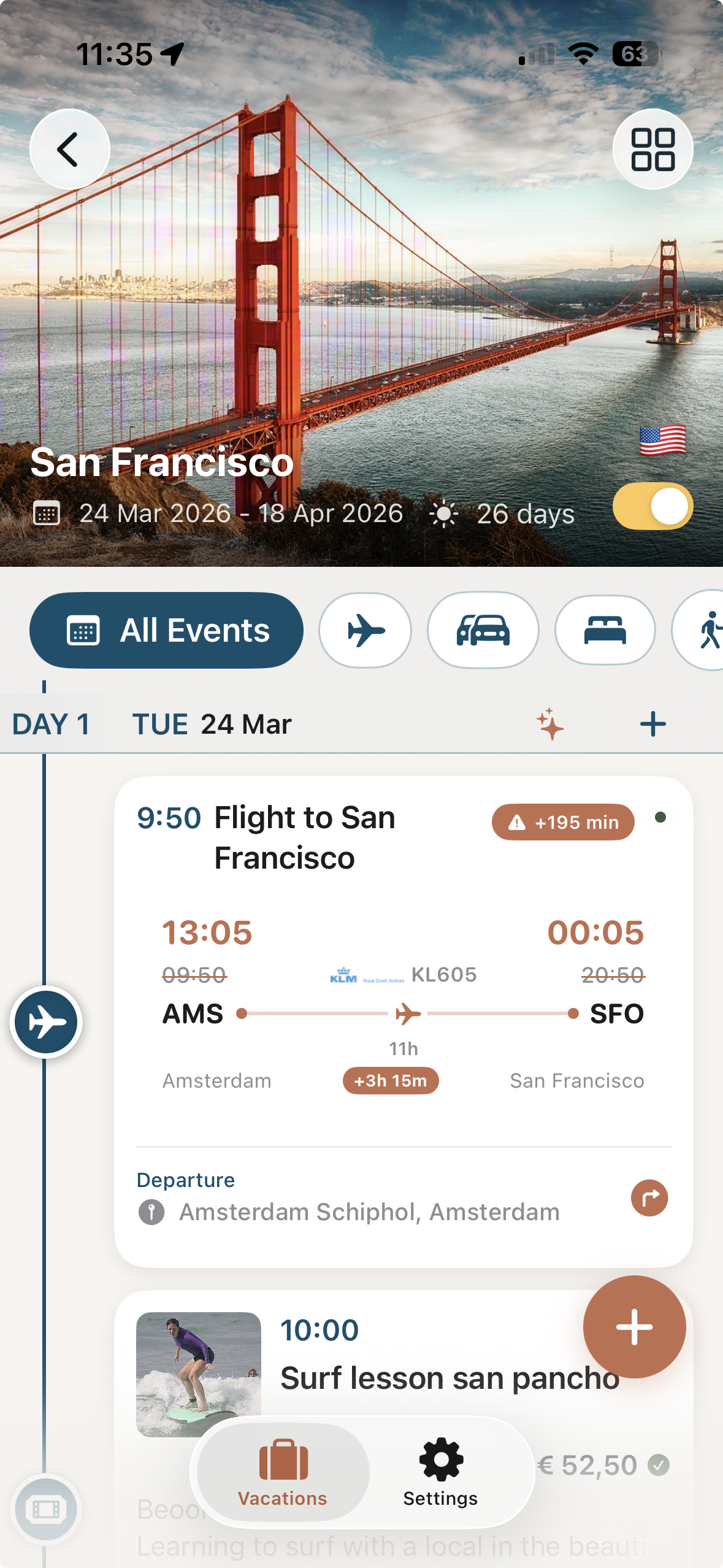Filter events by accommodation bed icon
Image resolution: width=723 pixels, height=1568 pixels.
point(605,630)
